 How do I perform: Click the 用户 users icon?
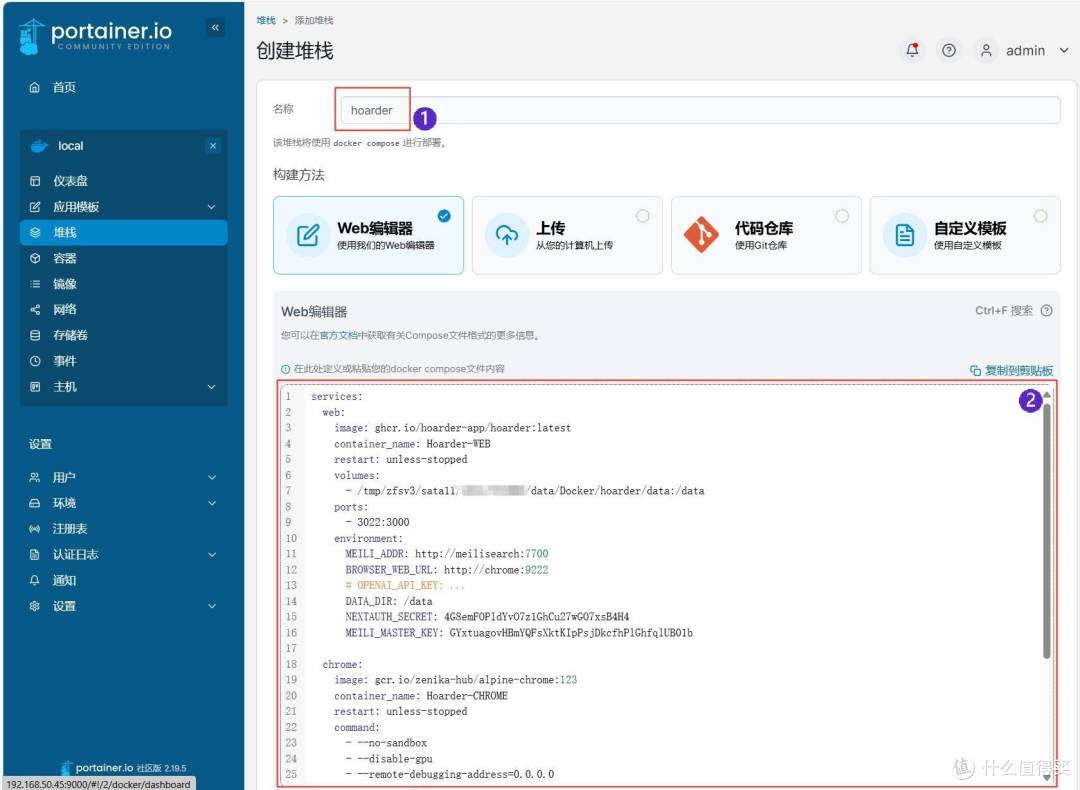pyautogui.click(x=34, y=477)
